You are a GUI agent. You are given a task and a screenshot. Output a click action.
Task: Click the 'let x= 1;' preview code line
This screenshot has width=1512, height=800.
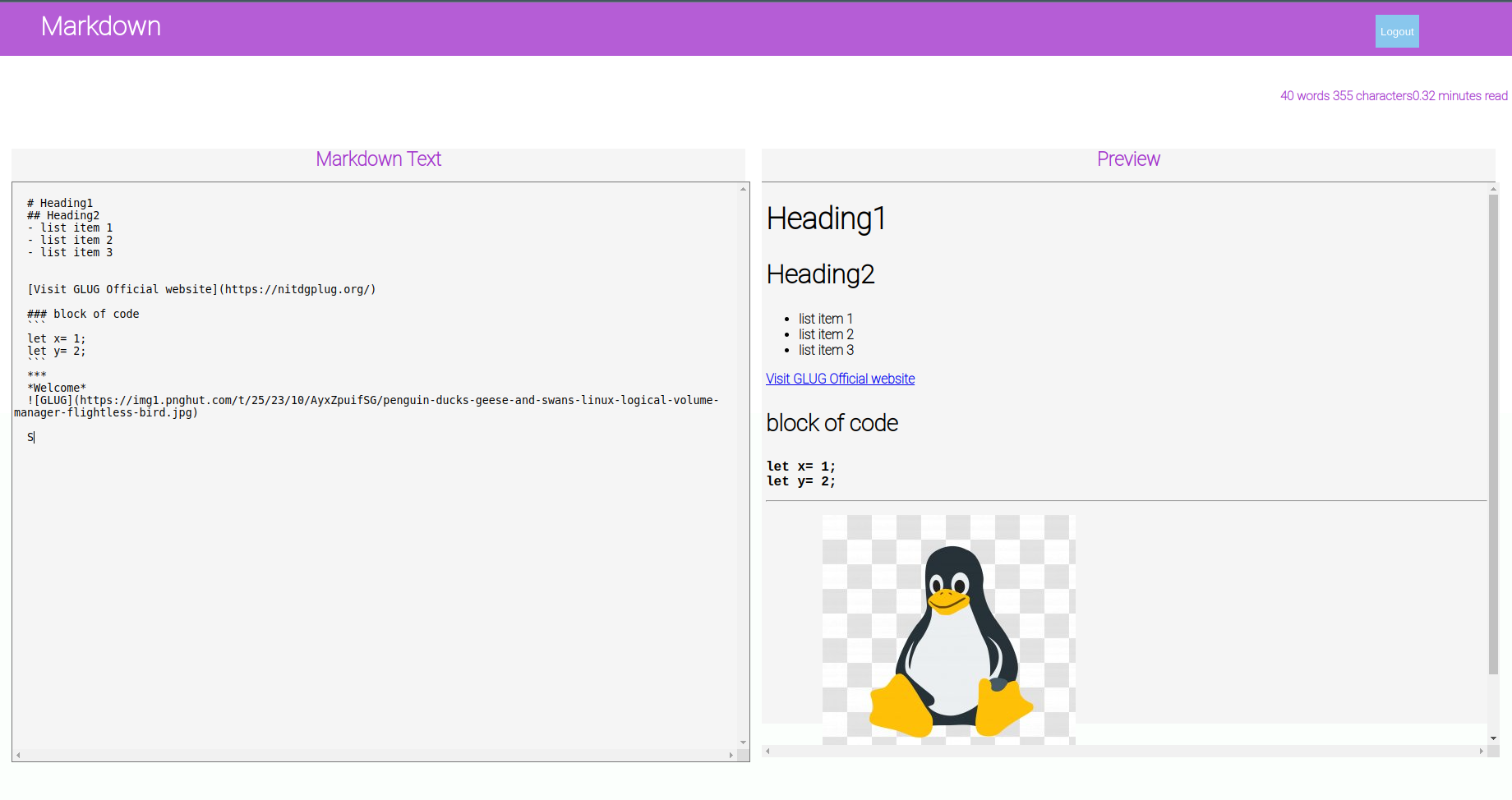pos(801,467)
